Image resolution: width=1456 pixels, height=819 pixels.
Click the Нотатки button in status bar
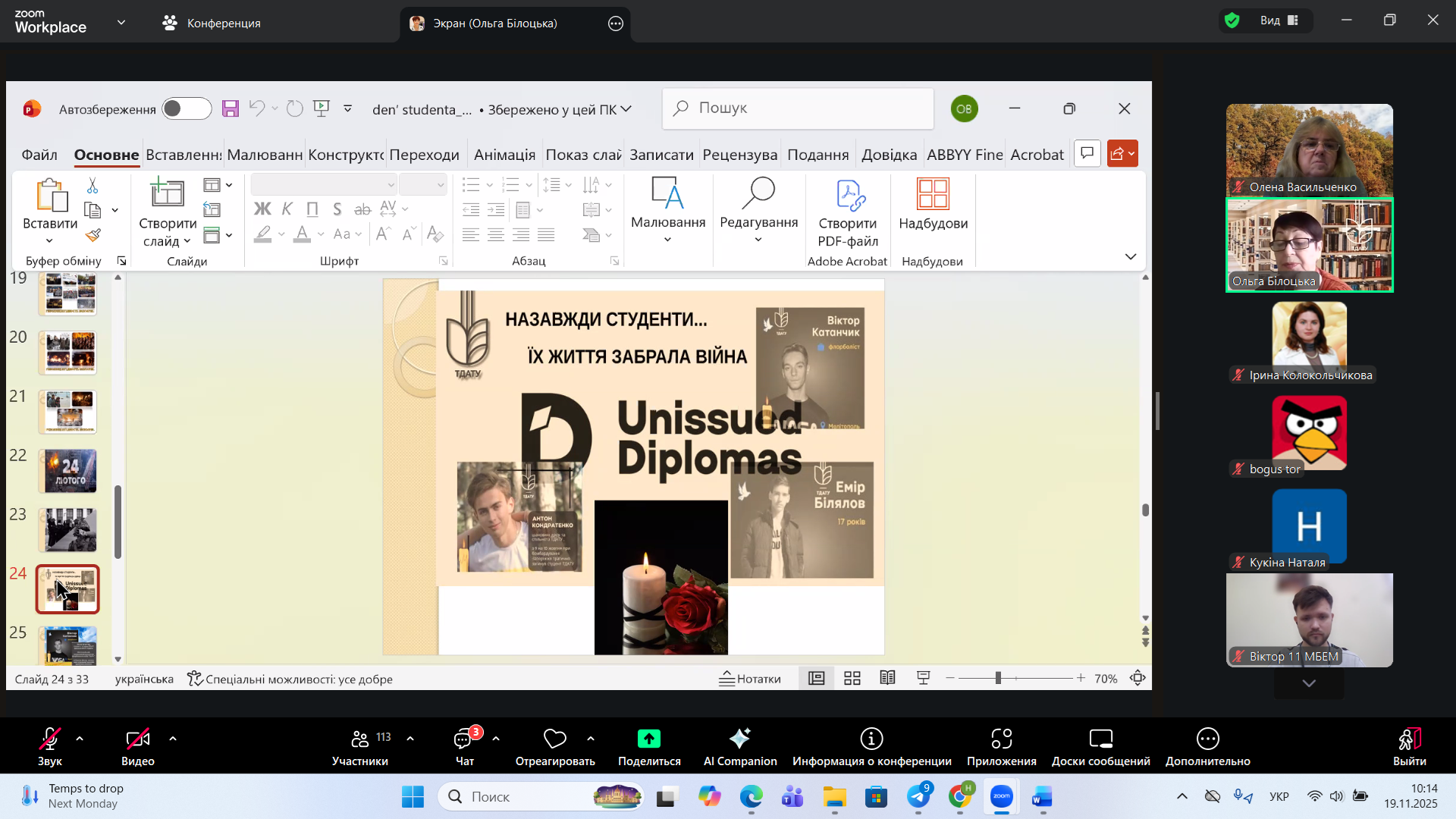pyautogui.click(x=750, y=679)
